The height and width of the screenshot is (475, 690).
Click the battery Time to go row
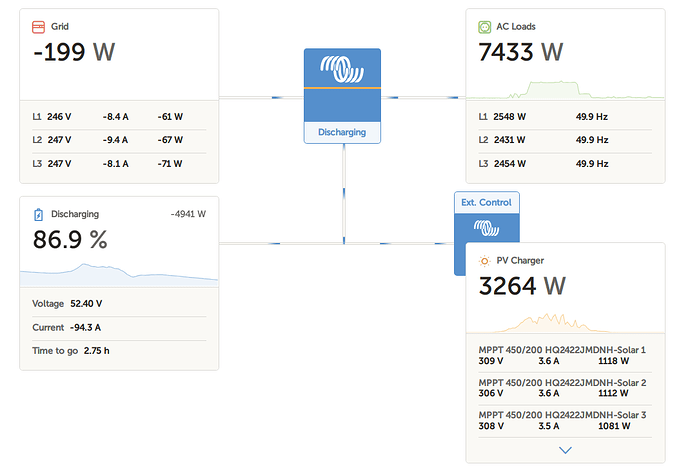tap(119, 351)
